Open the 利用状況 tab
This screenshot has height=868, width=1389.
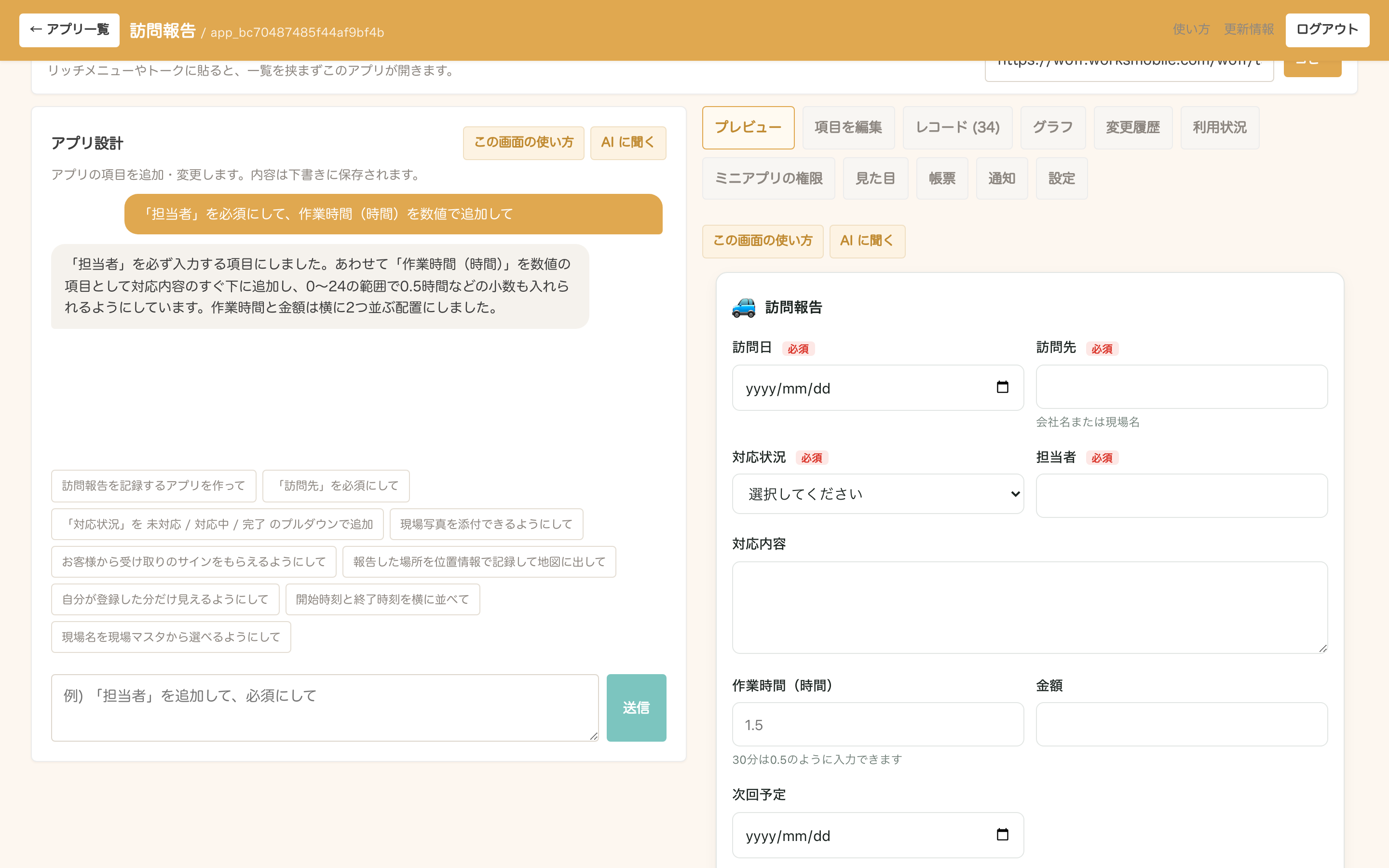tap(1220, 127)
